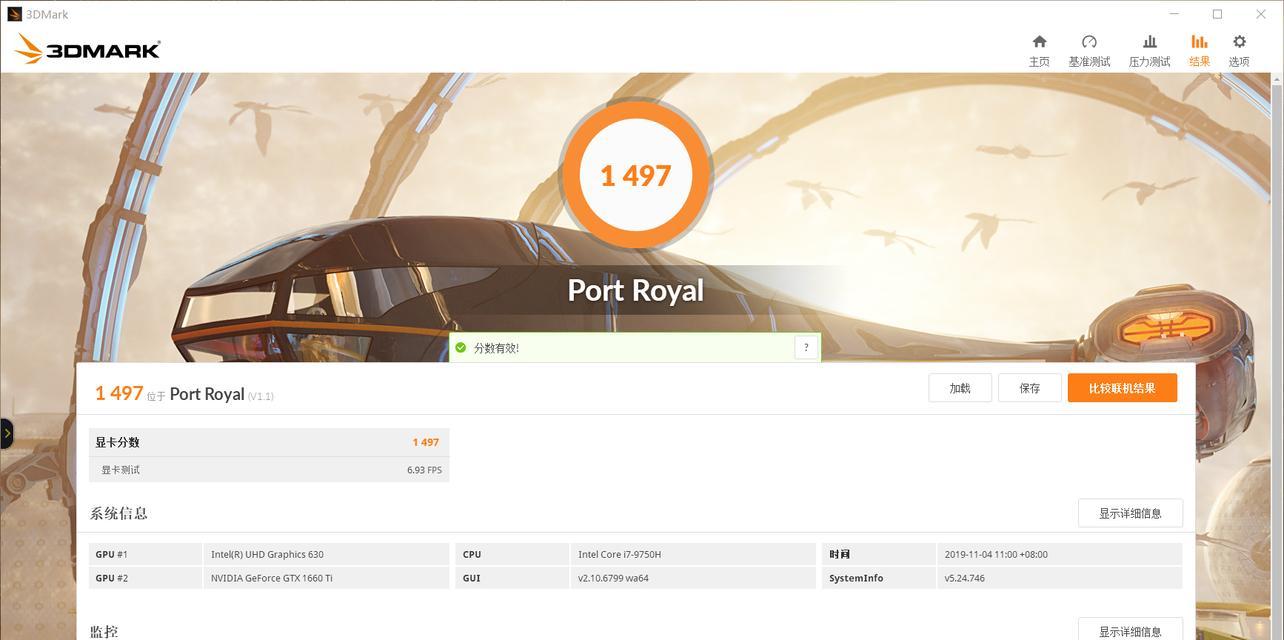Screen dimensions: 1284x640
Task: Show detailed info for 监控 section
Action: point(1130,630)
